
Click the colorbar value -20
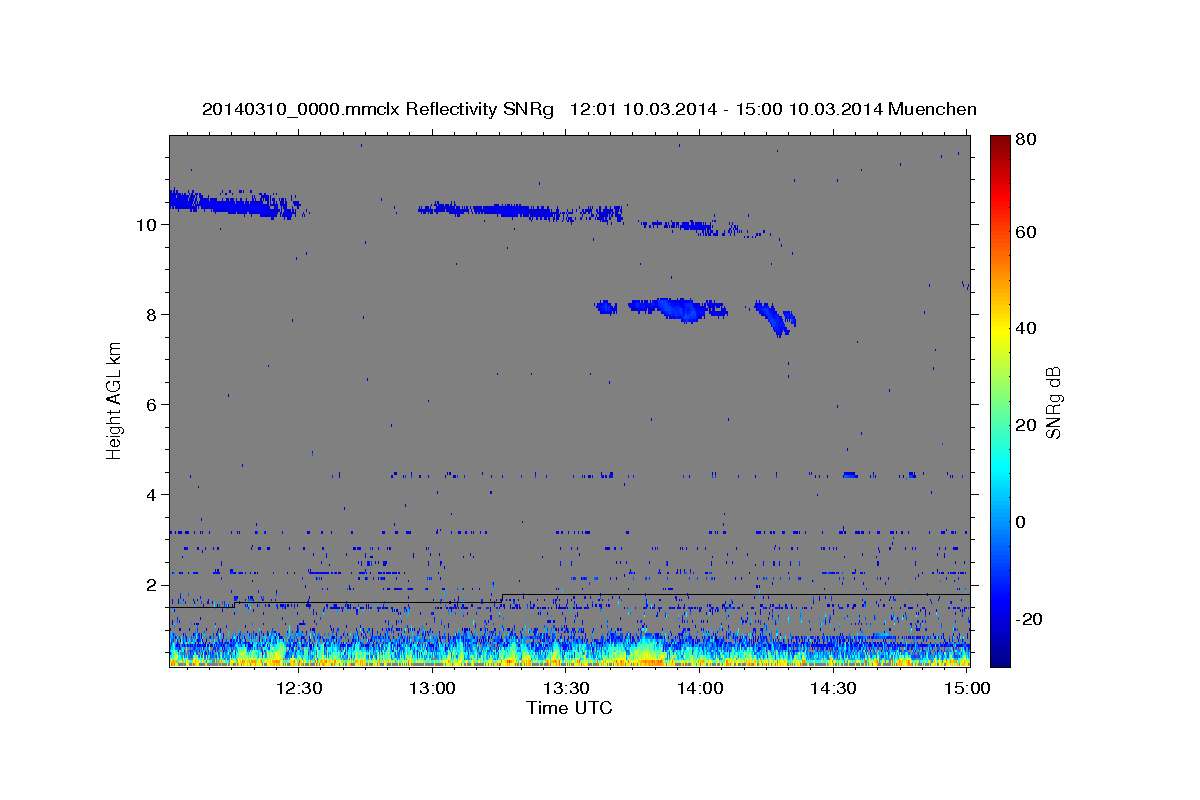pos(1028,619)
